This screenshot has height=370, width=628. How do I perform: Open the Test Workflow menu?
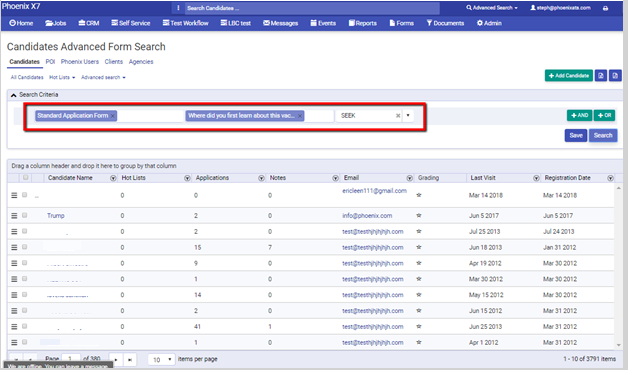[185, 23]
